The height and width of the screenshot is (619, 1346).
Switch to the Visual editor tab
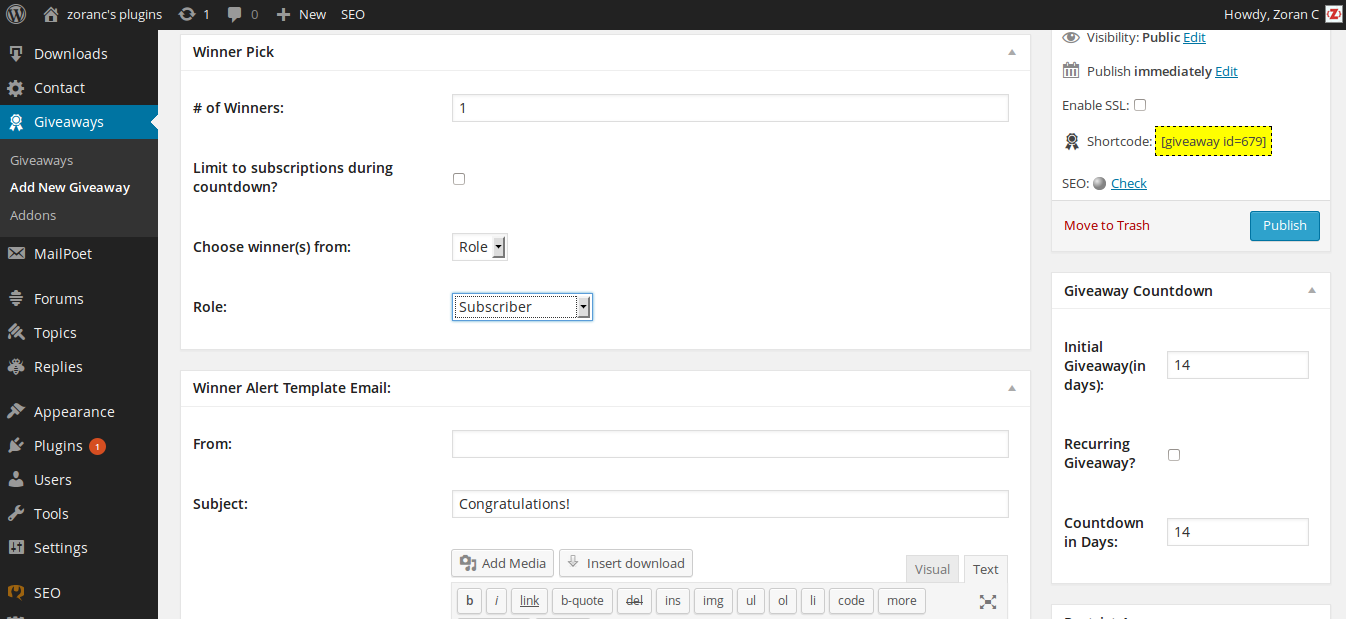click(932, 570)
